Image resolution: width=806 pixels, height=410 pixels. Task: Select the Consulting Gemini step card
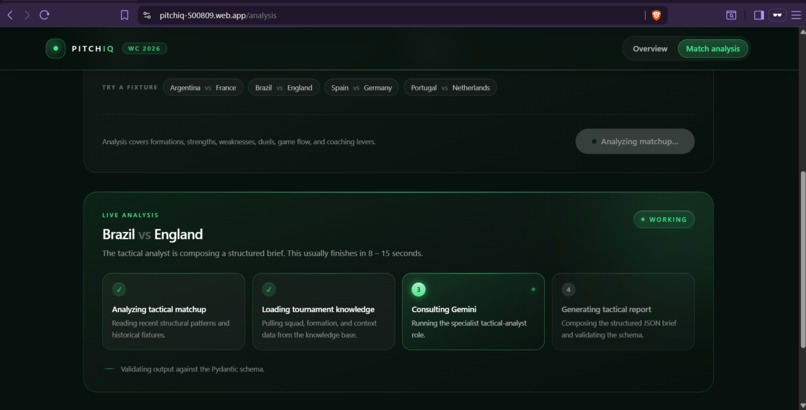pos(473,311)
